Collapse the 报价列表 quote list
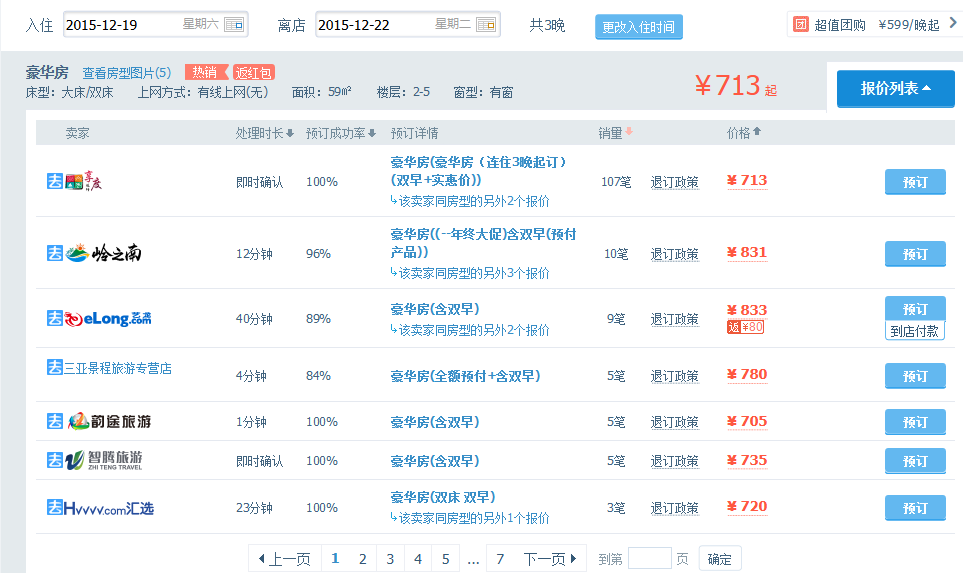 point(895,89)
